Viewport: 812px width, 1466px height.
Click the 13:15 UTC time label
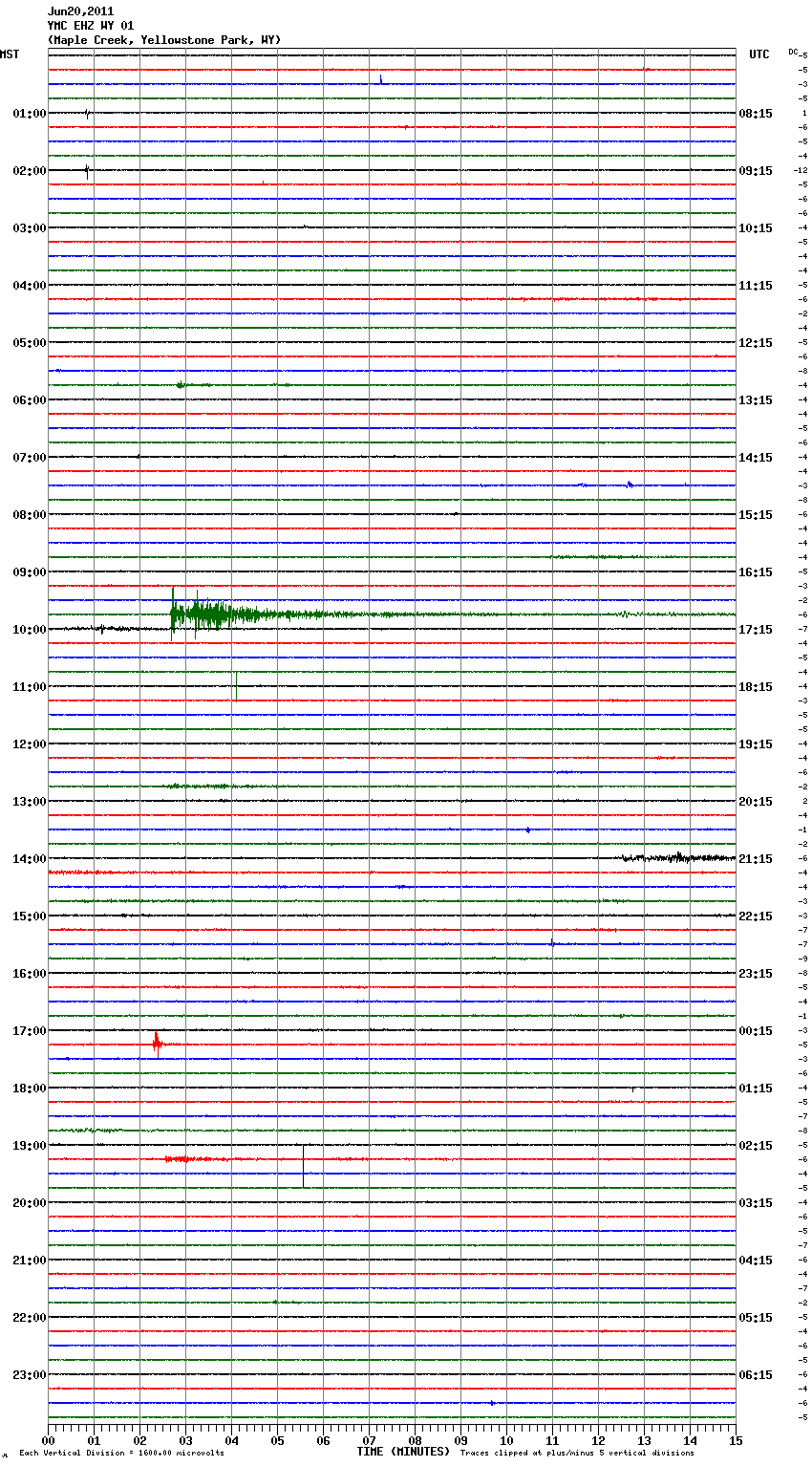(x=756, y=400)
